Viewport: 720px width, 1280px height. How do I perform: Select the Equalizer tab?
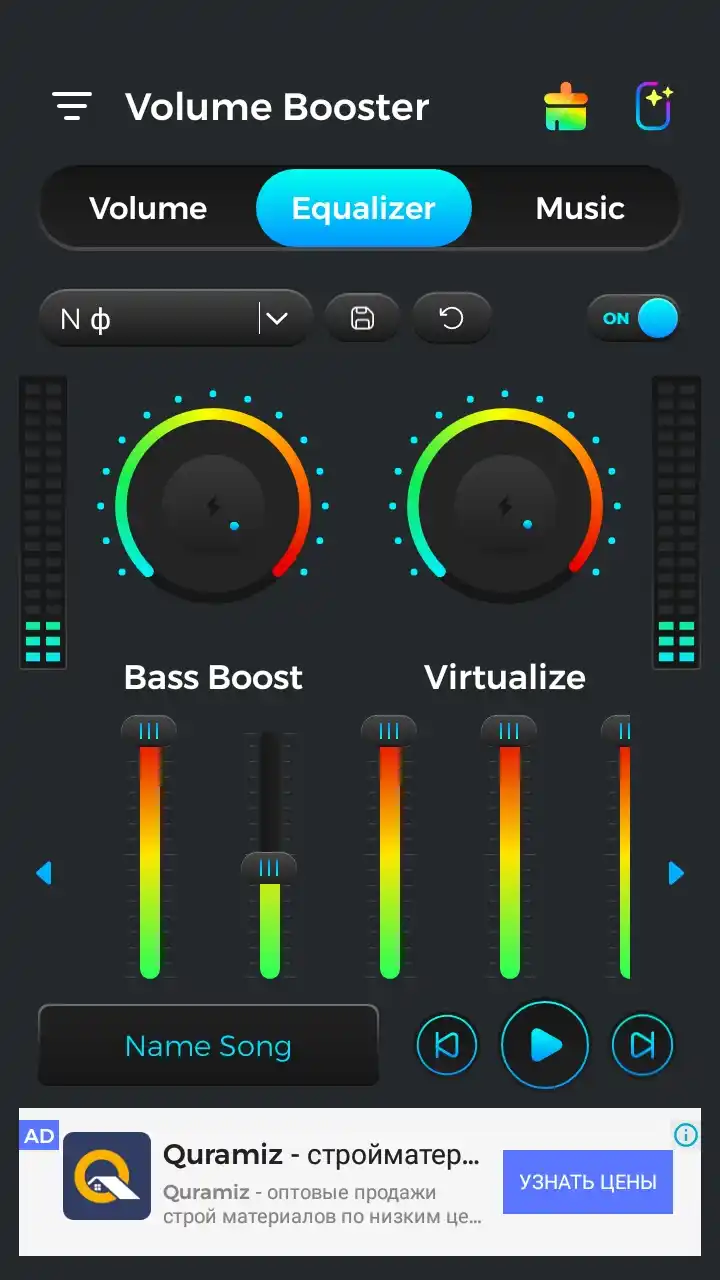363,208
